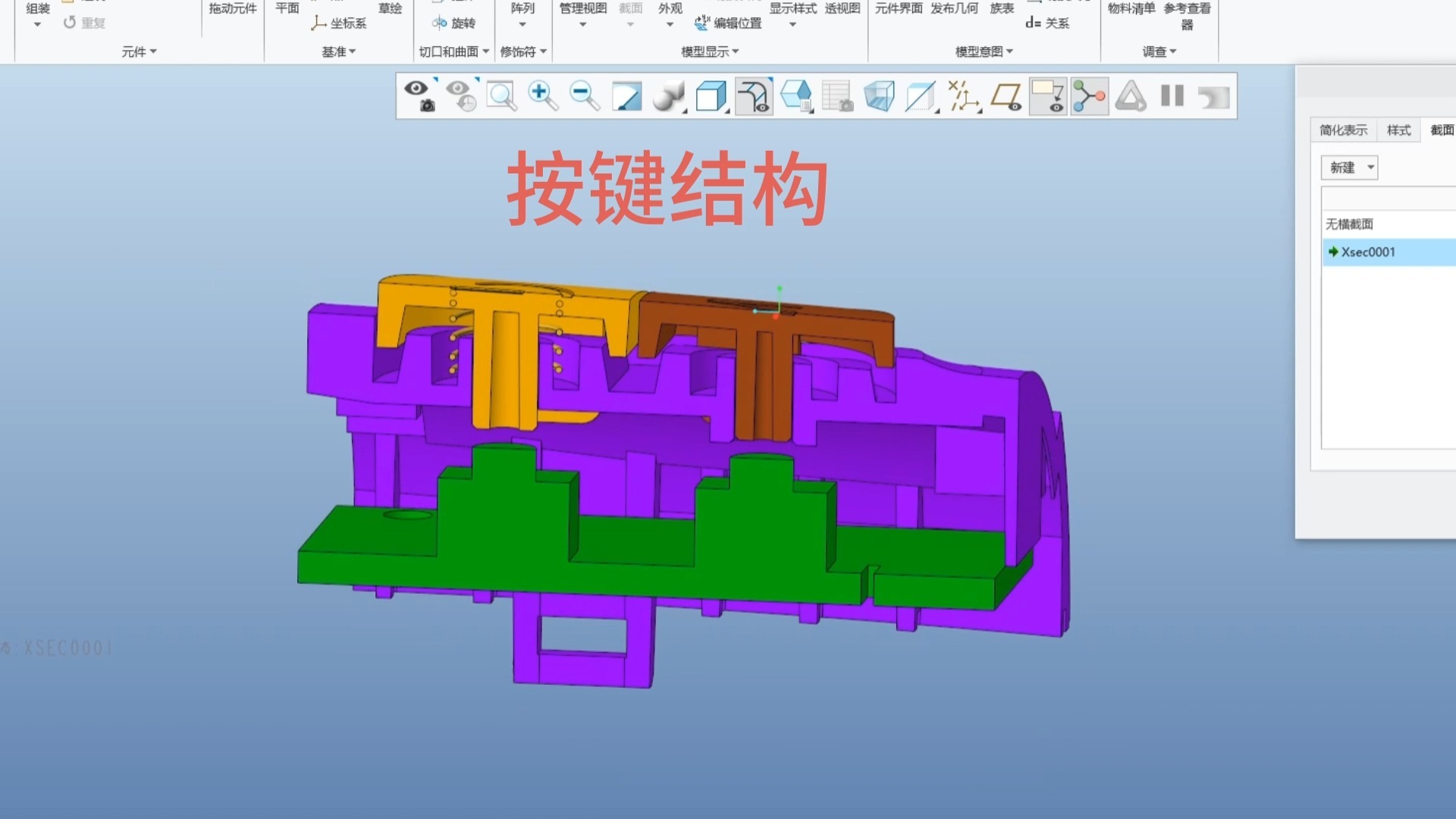Click the Zoom In magnifier icon
Image resolution: width=1456 pixels, height=819 pixels.
click(x=542, y=96)
